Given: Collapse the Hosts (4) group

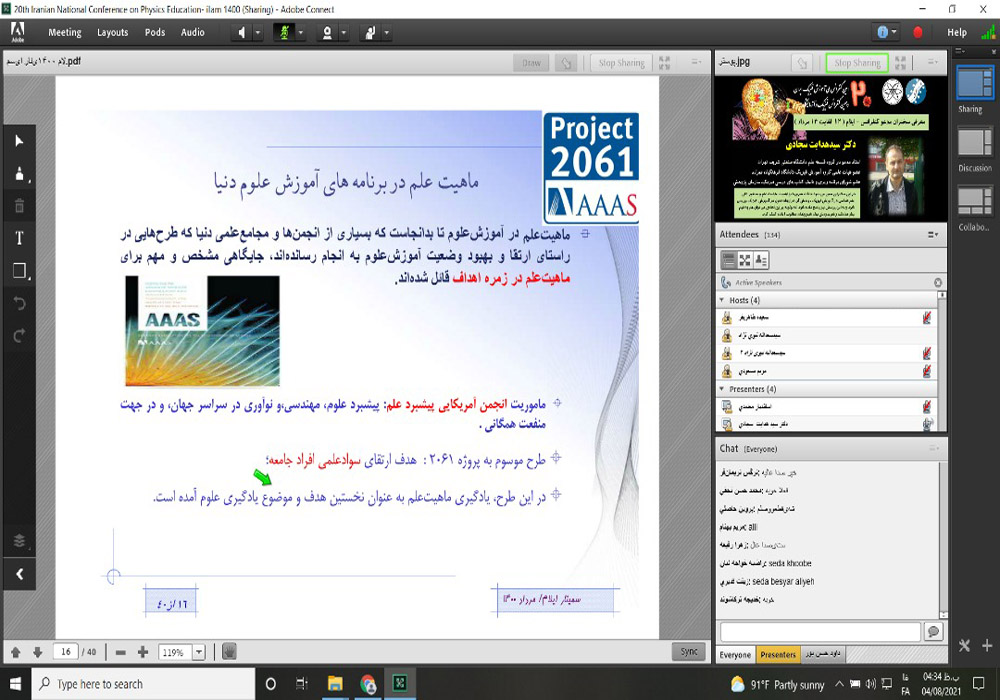Looking at the screenshot, I should [x=723, y=300].
